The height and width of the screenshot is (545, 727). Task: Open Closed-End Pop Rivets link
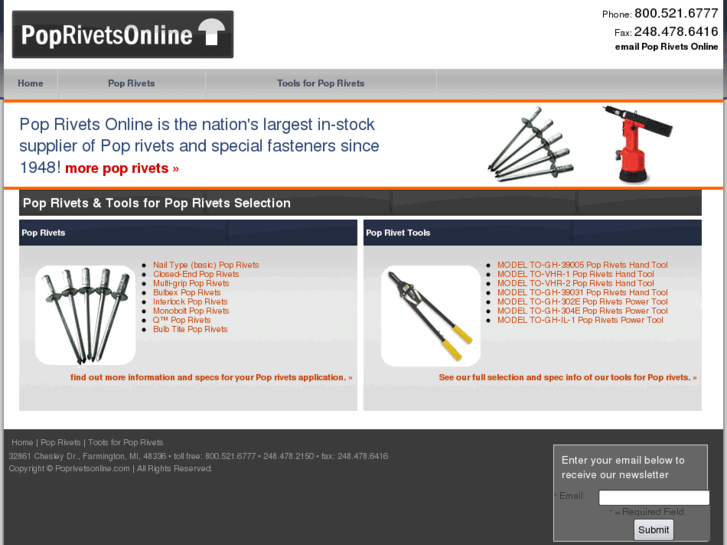pos(196,274)
